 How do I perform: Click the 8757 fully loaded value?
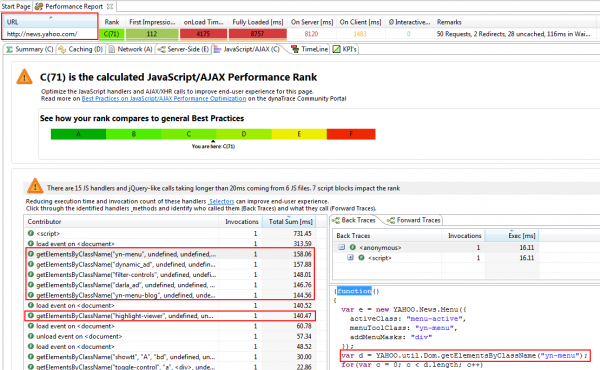click(x=258, y=34)
